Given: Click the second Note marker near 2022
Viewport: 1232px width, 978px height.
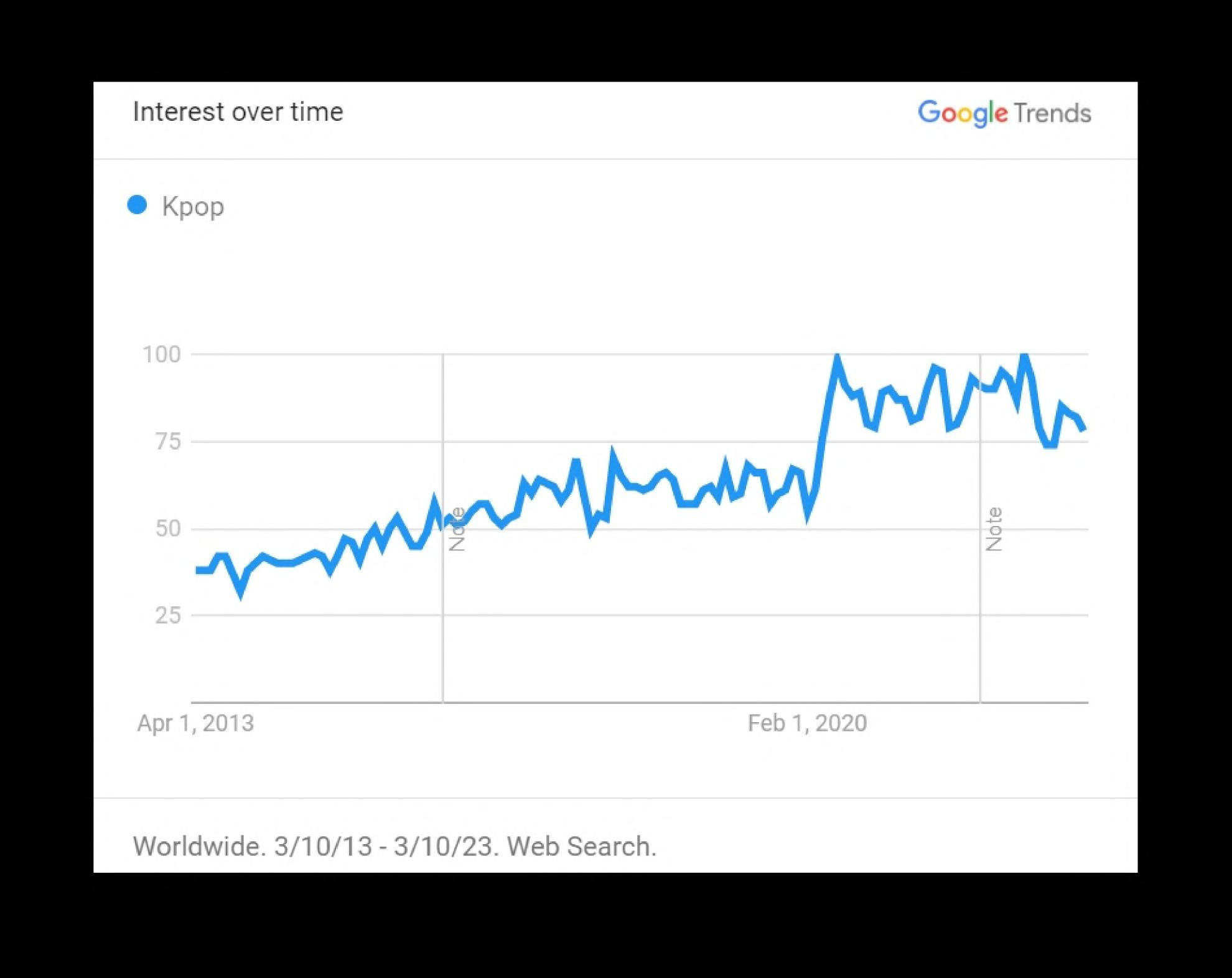Looking at the screenshot, I should point(994,529).
